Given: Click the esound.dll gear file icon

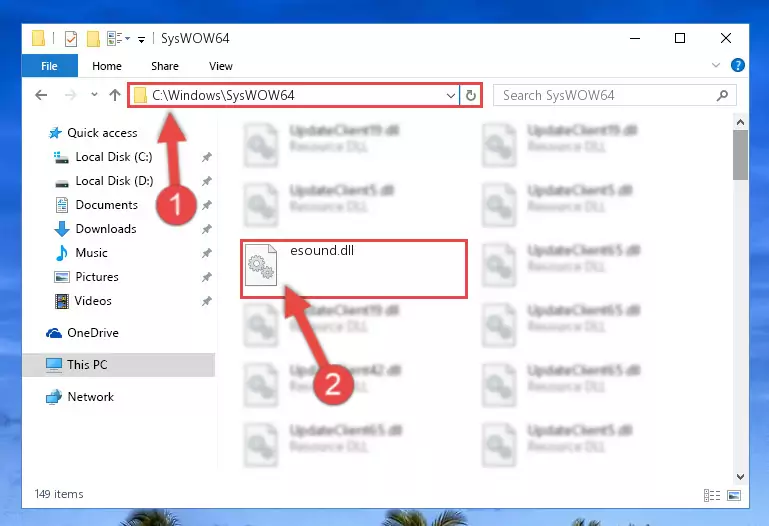Looking at the screenshot, I should [x=261, y=265].
